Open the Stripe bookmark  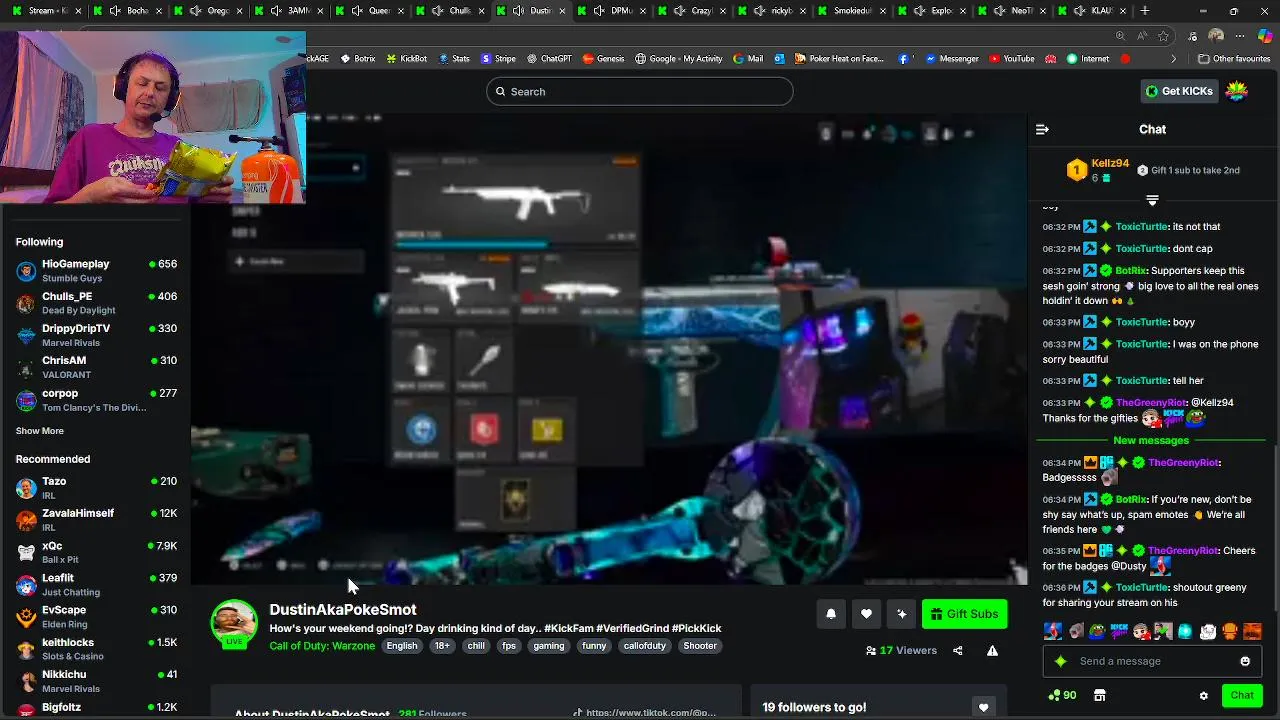[x=498, y=59]
